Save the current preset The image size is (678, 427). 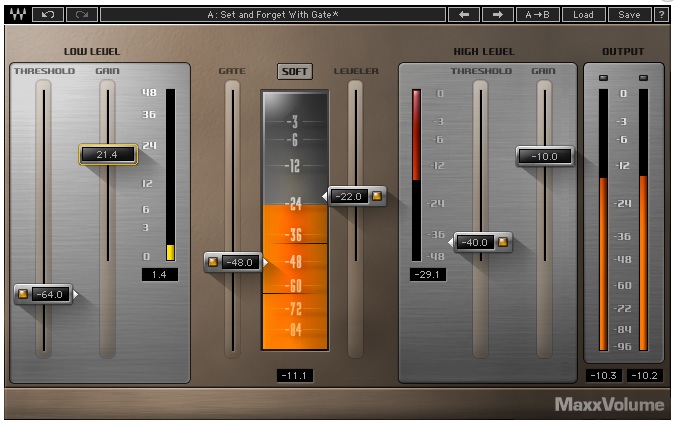coord(629,14)
